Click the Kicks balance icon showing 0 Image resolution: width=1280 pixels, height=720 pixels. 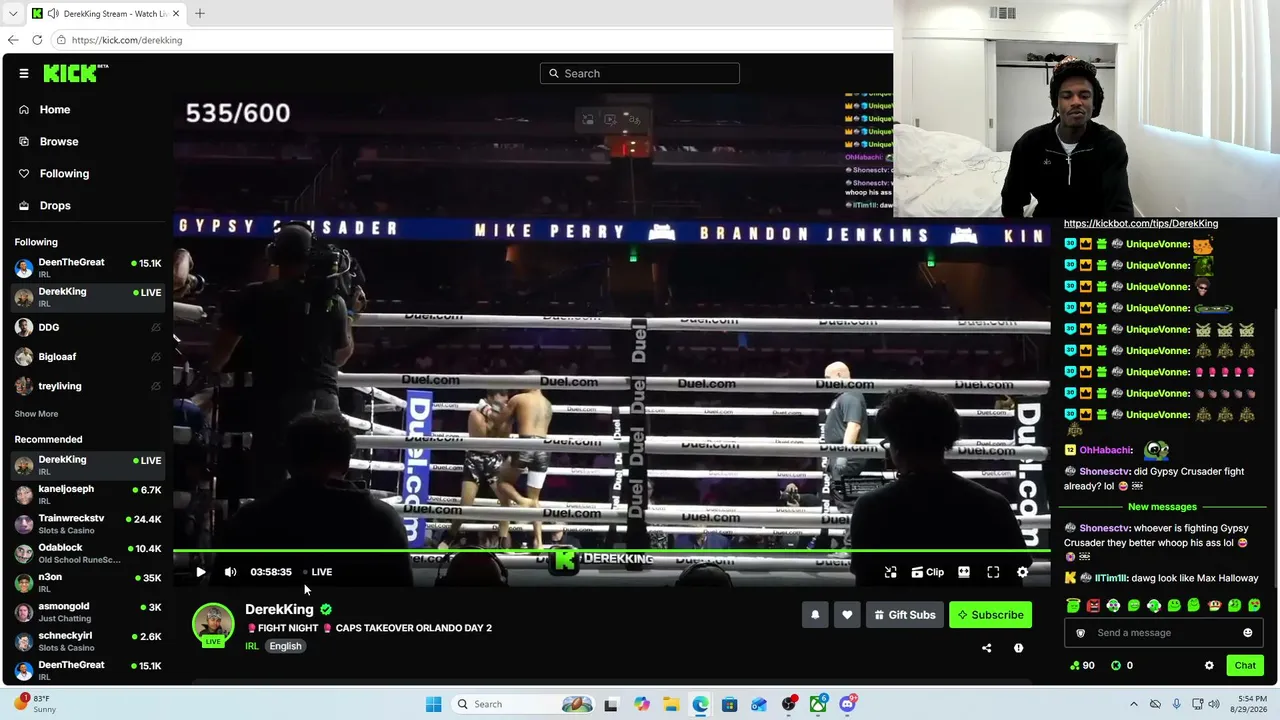(x=1116, y=665)
